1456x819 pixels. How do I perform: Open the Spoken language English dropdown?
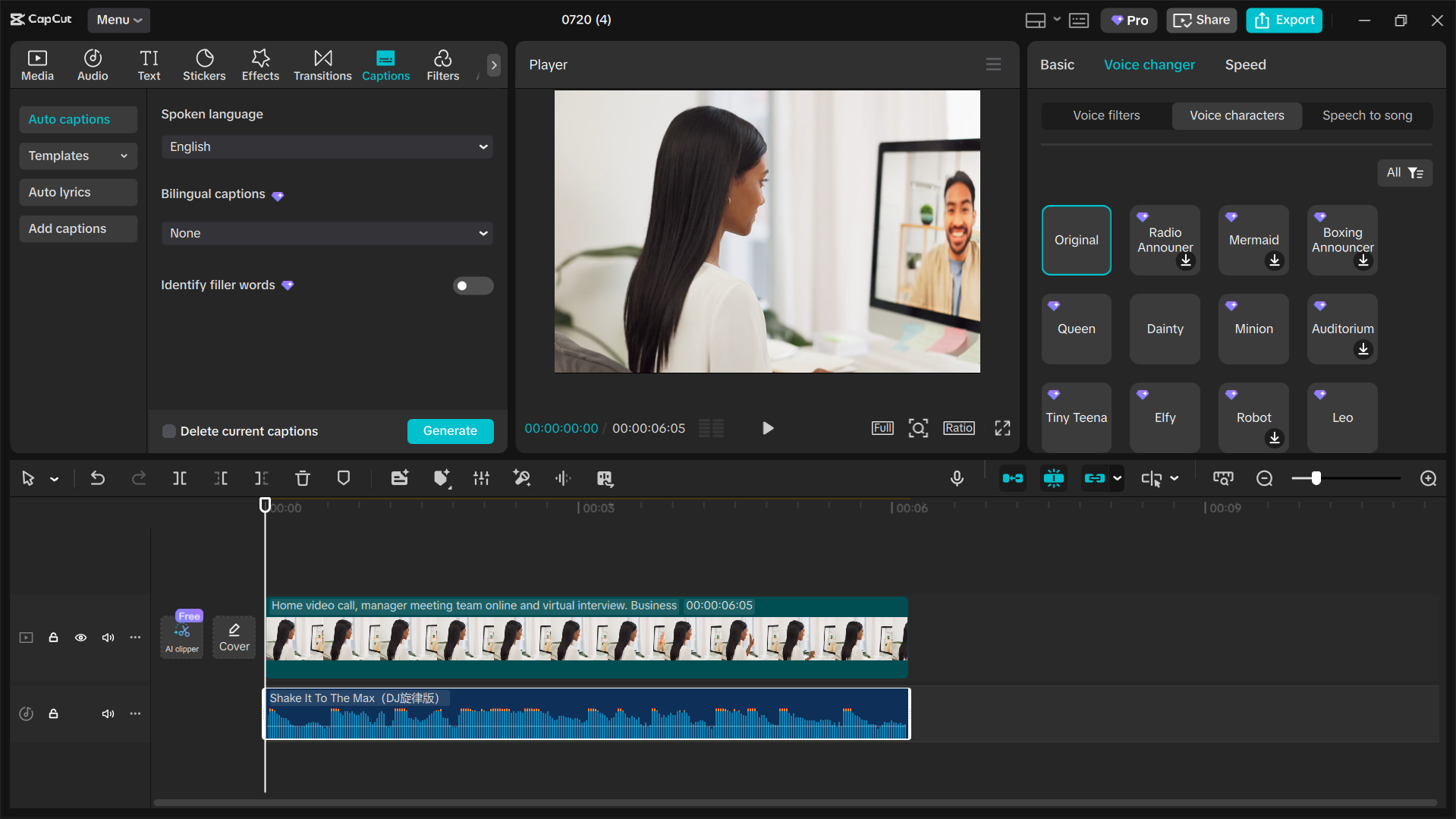[327, 146]
